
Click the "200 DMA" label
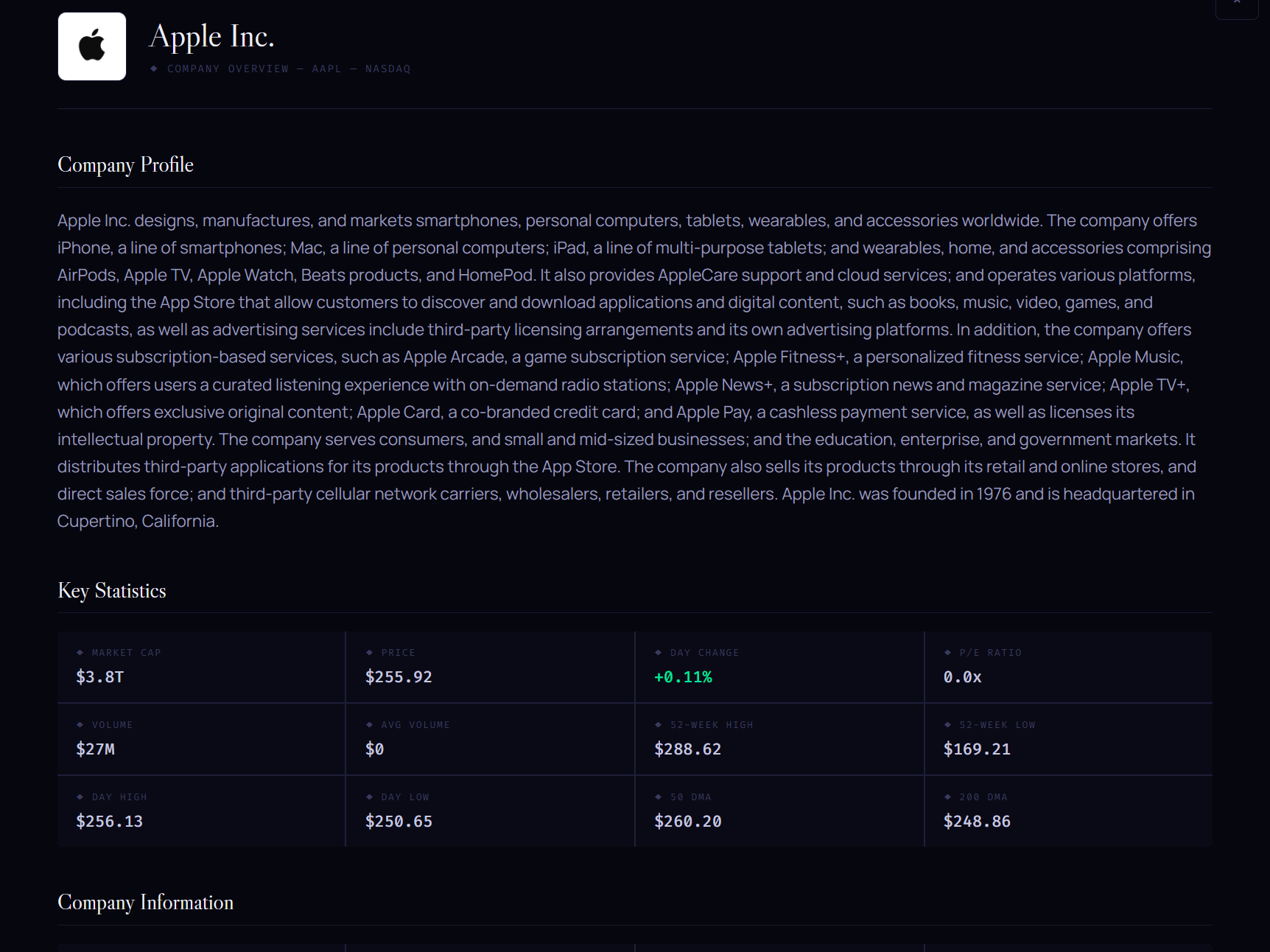tap(983, 797)
